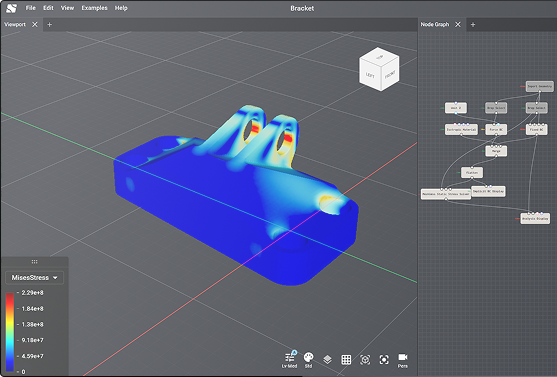
Task: Select the Brep Select node above Force BC
Action: tap(496, 108)
